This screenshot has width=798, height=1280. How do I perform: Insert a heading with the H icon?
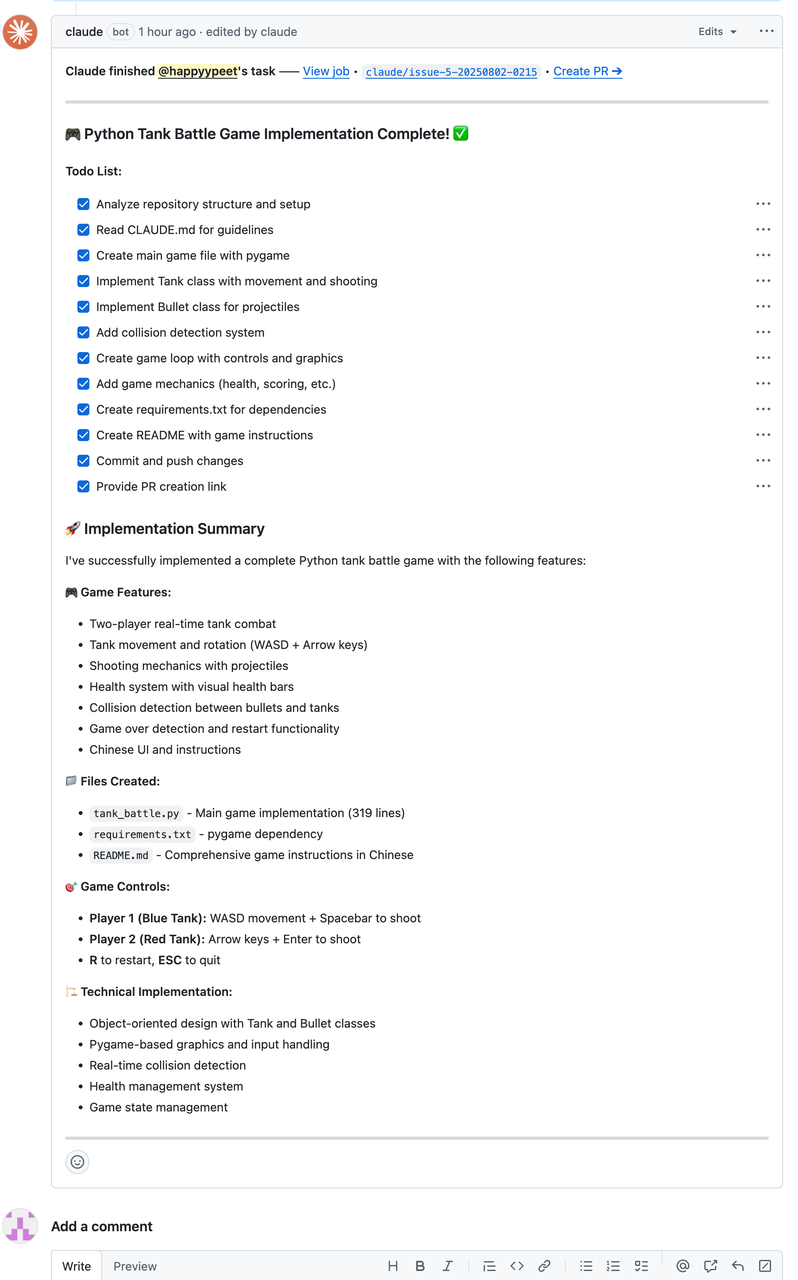point(393,1266)
